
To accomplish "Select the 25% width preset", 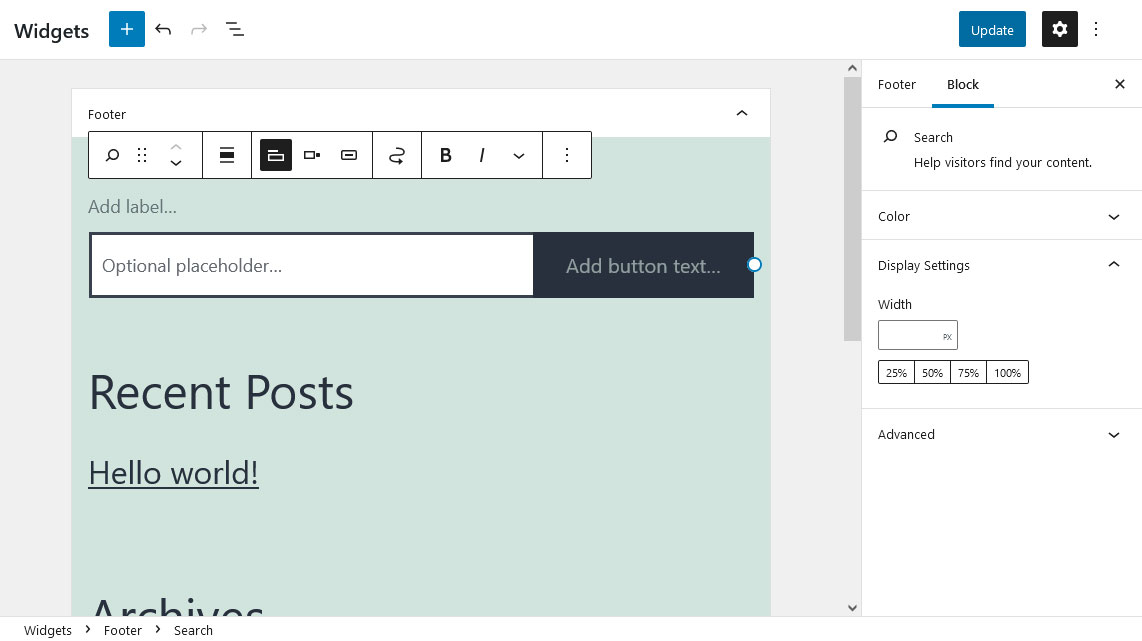I will [x=896, y=371].
